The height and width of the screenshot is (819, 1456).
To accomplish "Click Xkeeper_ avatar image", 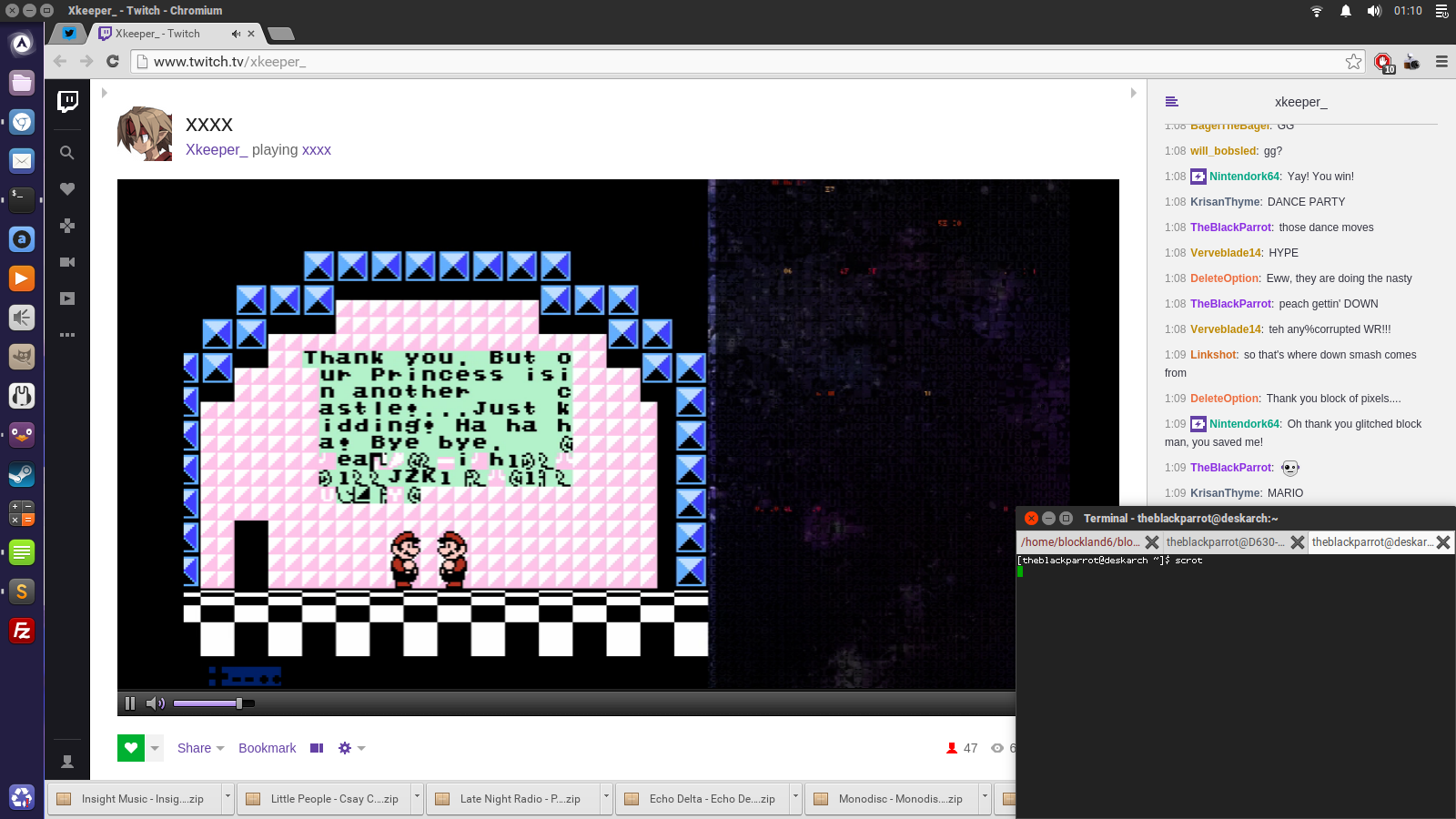I will coord(145,134).
